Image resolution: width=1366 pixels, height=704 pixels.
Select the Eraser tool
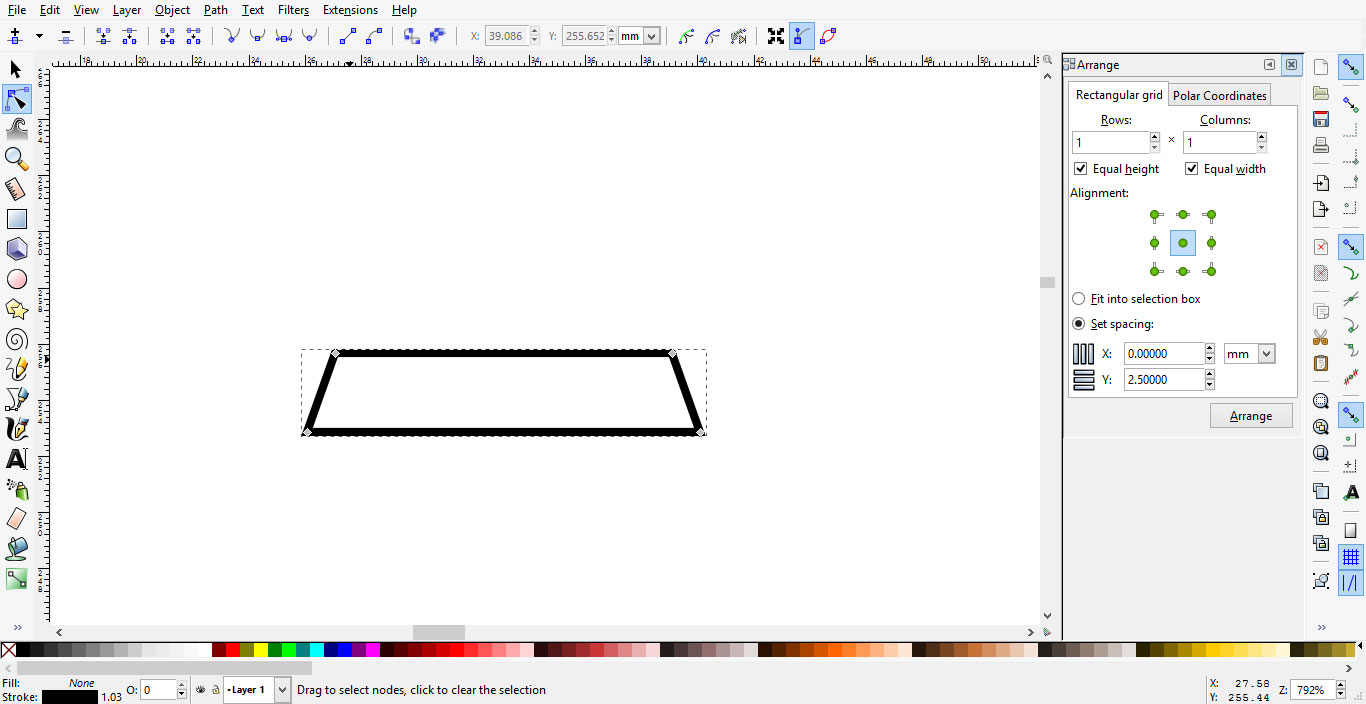[16, 519]
